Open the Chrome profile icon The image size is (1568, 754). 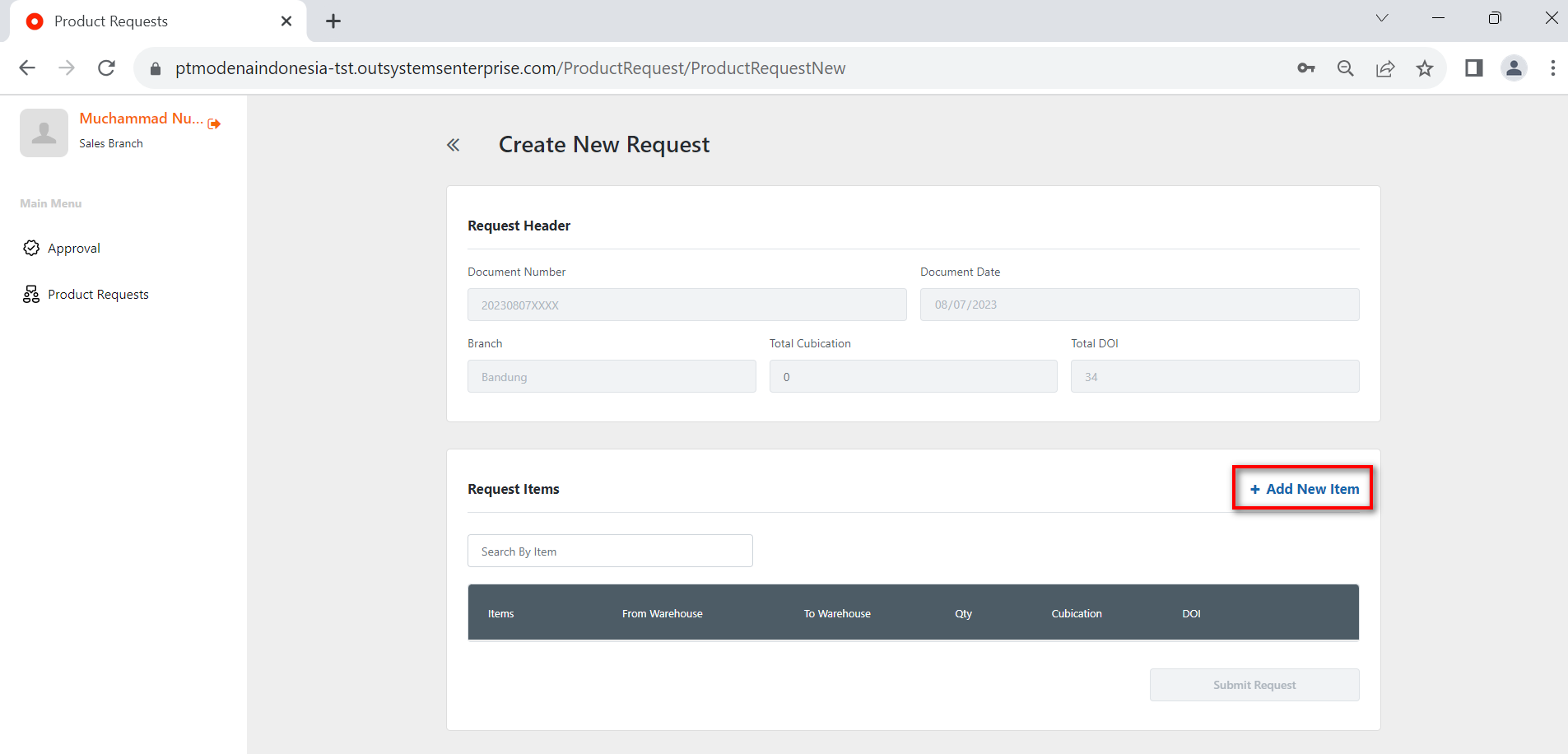[1513, 68]
